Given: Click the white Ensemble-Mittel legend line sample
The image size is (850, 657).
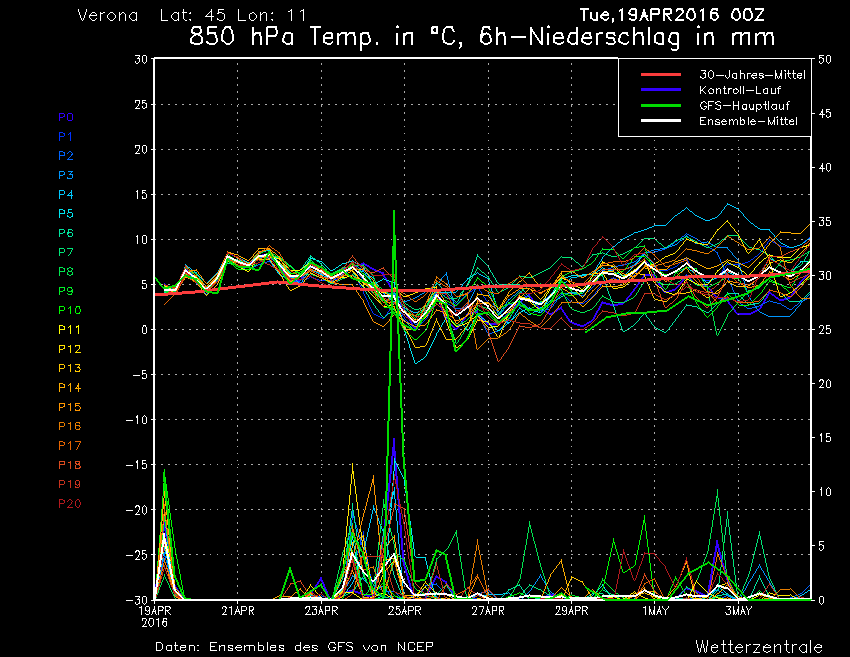Looking at the screenshot, I should click(x=661, y=121).
